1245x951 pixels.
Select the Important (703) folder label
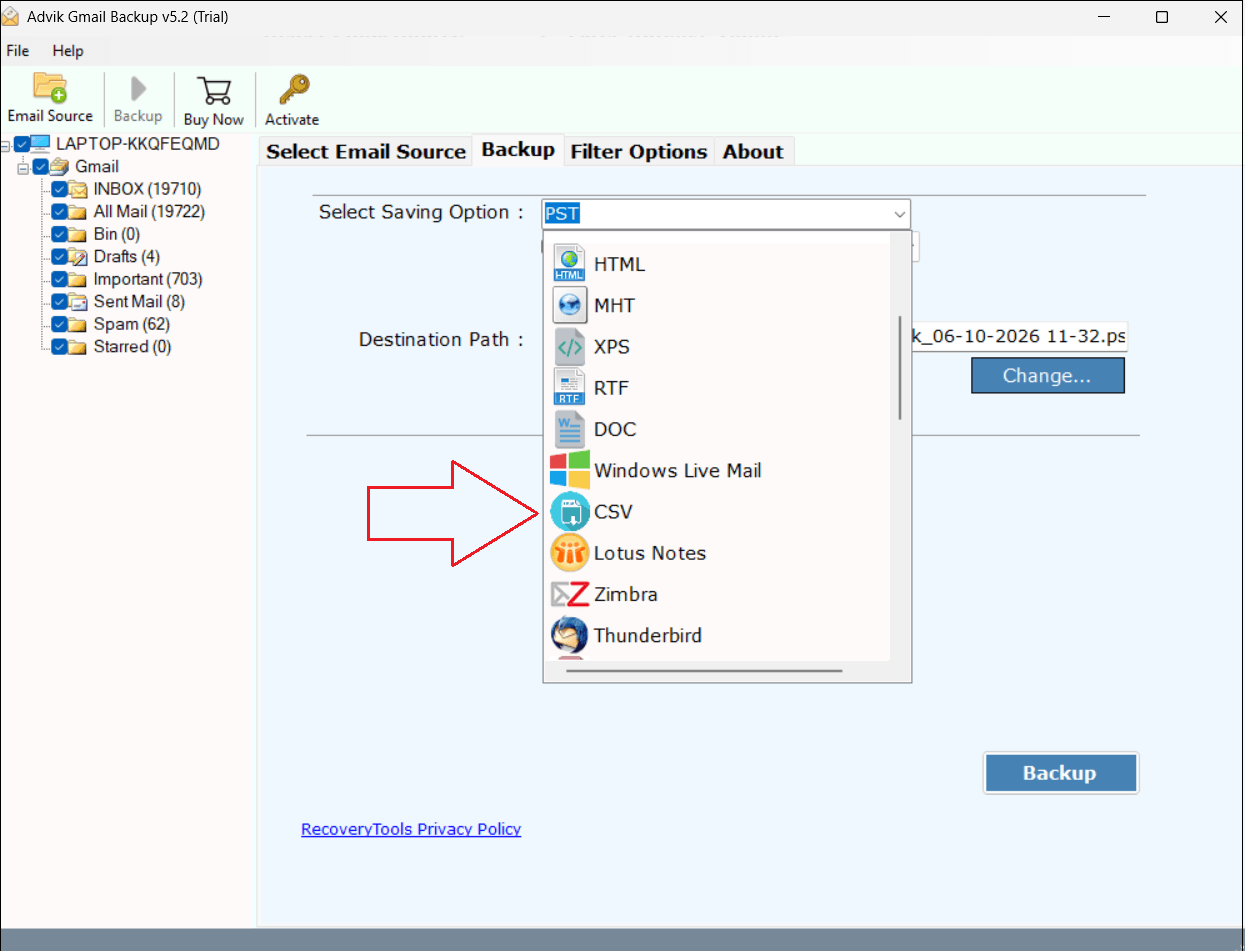tap(148, 279)
